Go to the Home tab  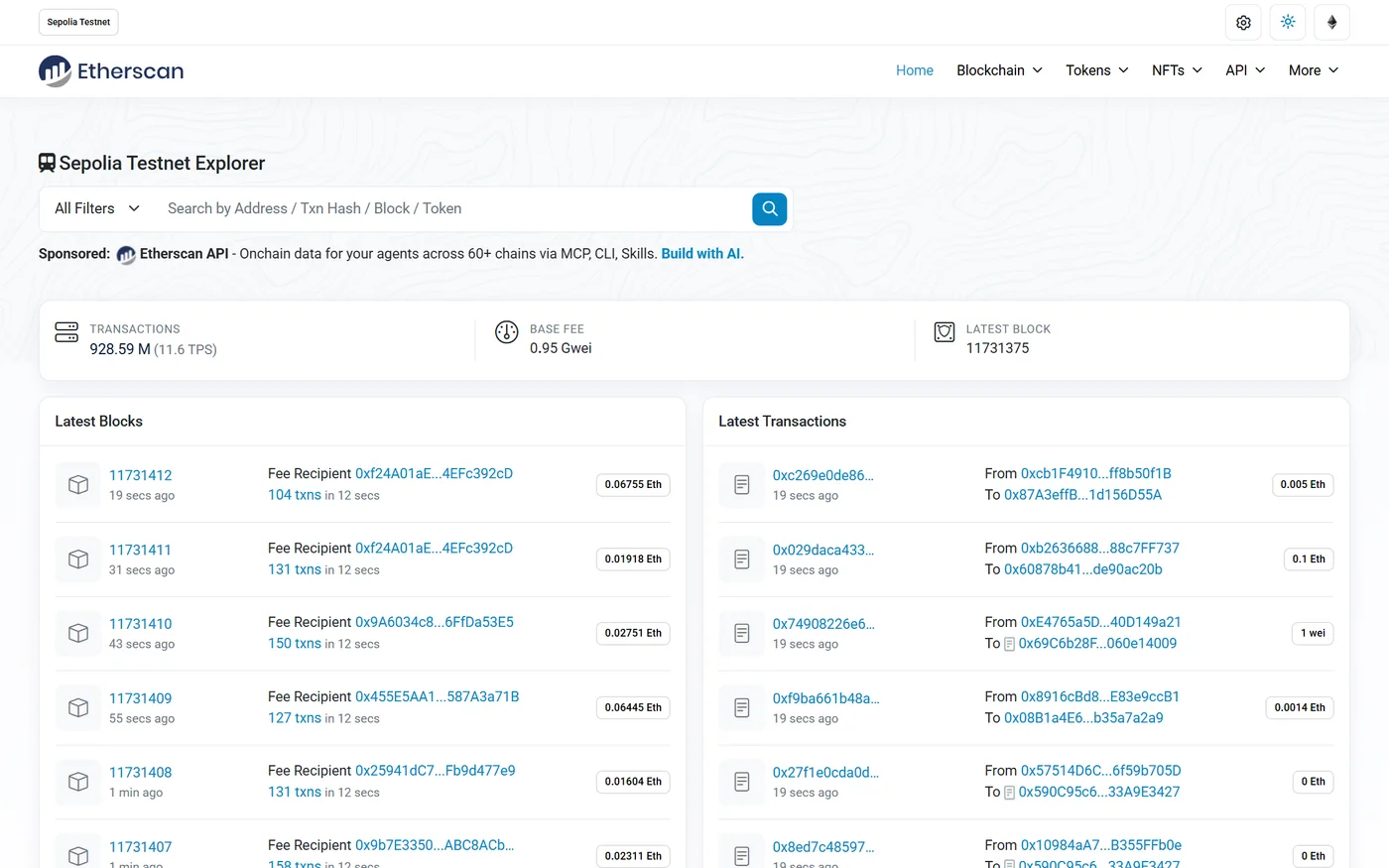[915, 70]
